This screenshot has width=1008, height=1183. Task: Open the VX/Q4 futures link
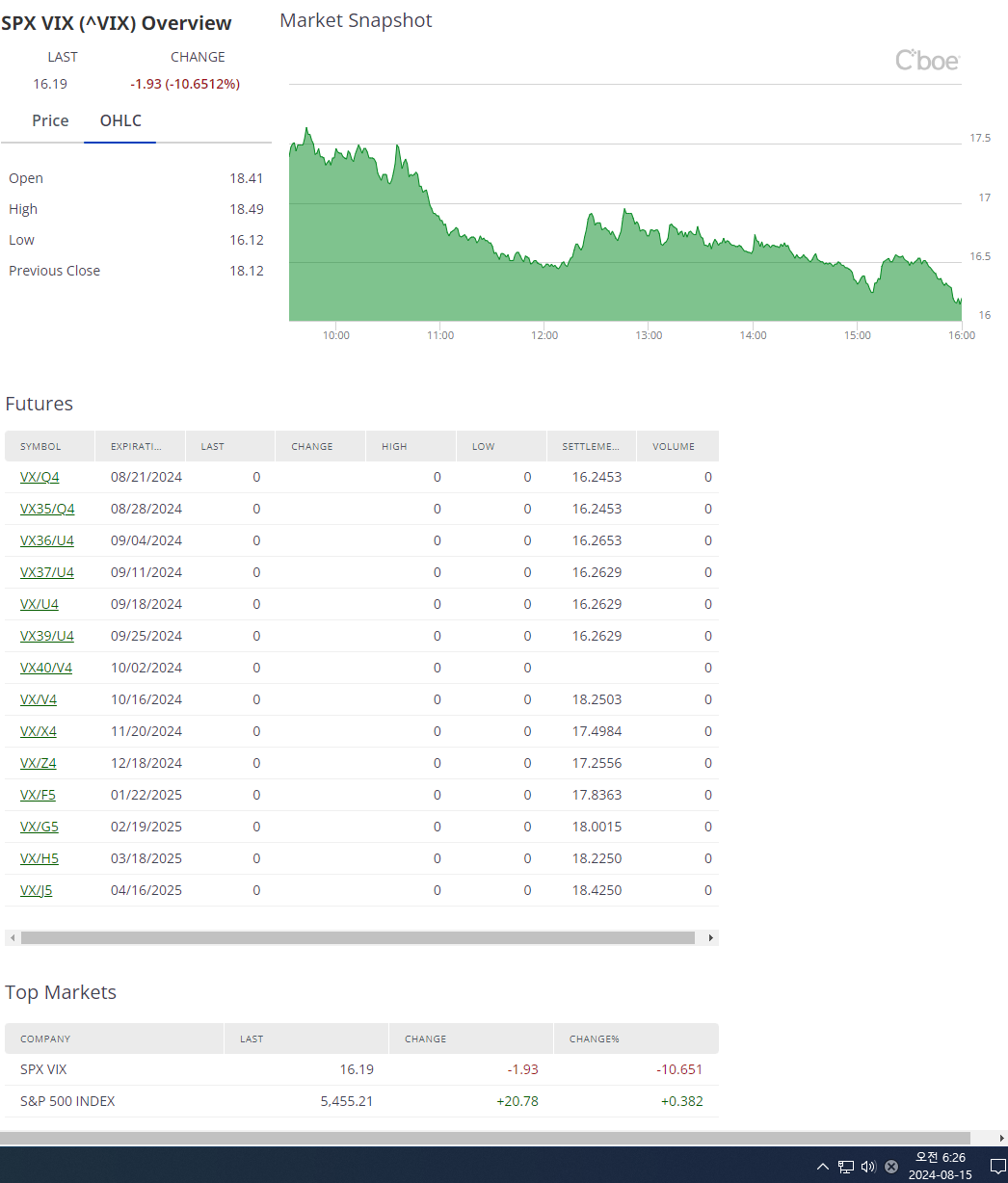coord(40,477)
